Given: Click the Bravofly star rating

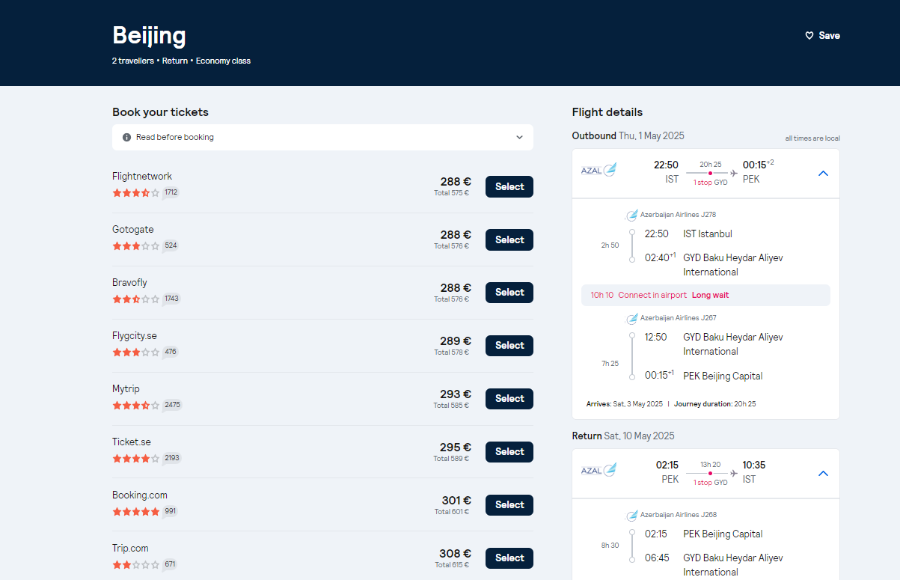Looking at the screenshot, I should pos(136,299).
